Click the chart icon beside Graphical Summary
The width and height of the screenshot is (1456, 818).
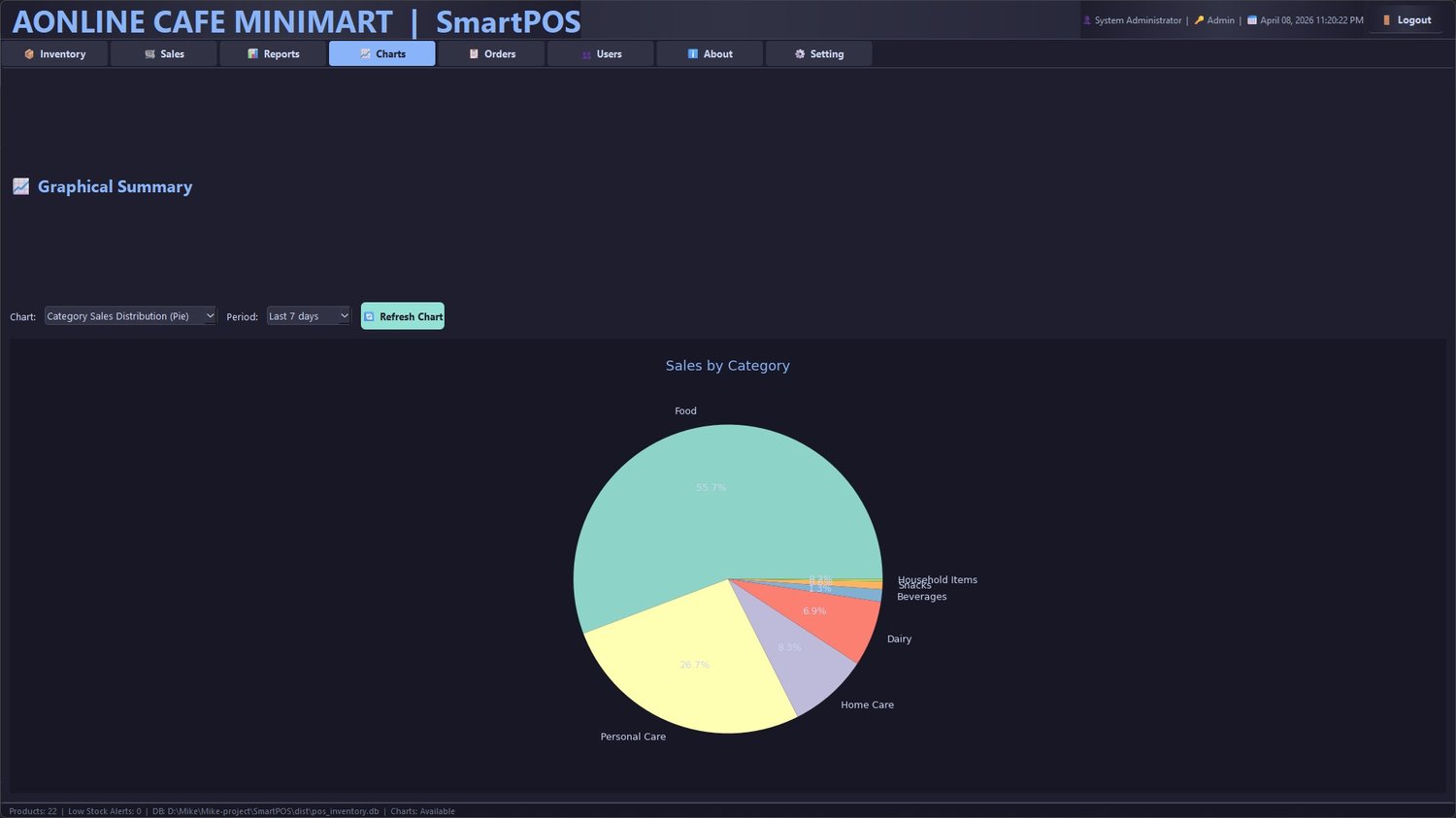tap(21, 186)
